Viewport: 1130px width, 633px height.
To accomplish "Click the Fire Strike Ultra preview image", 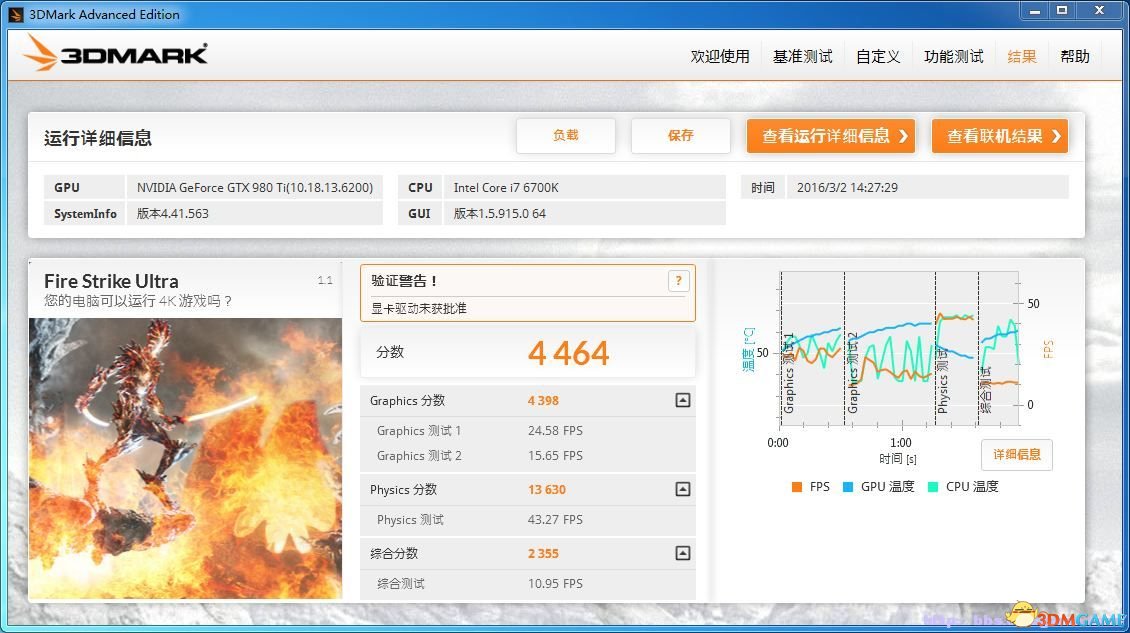I will point(185,459).
